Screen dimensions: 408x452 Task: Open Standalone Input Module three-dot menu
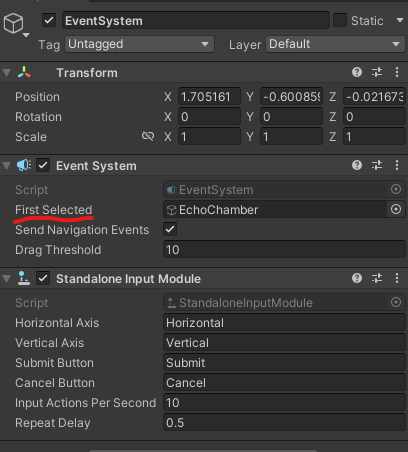click(397, 278)
